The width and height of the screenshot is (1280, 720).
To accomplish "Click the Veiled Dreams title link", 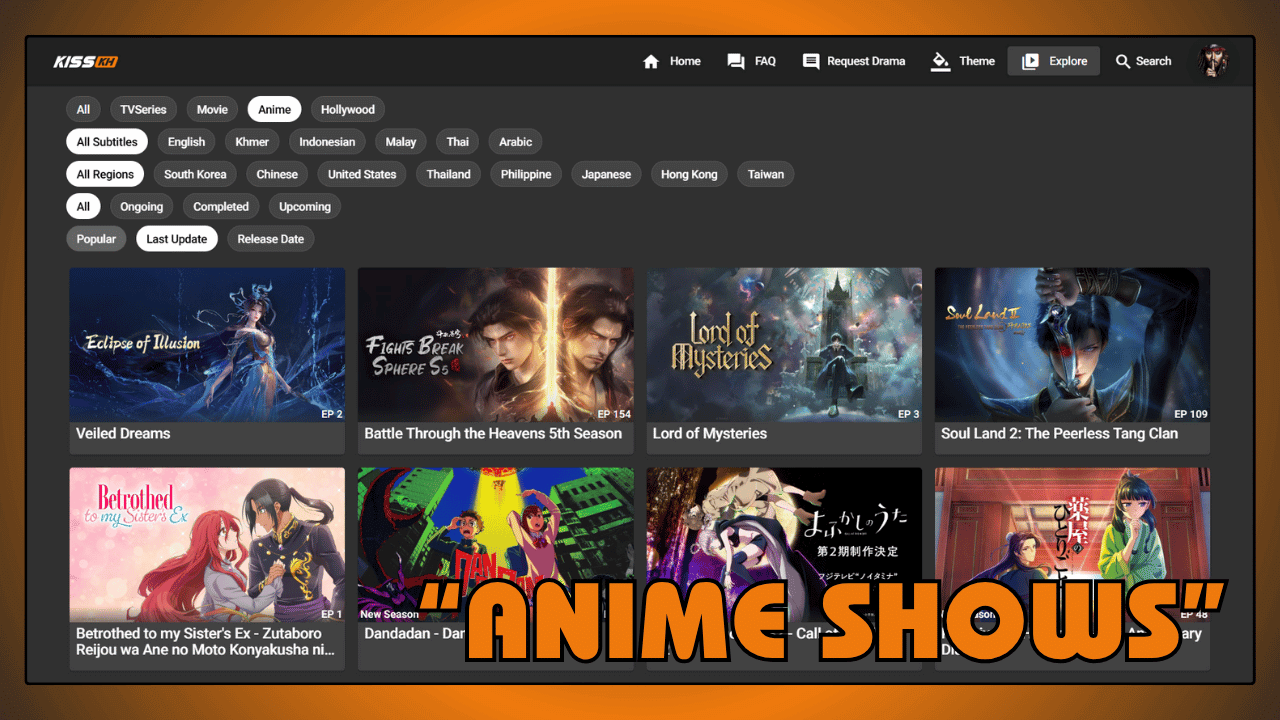I will click(x=122, y=433).
